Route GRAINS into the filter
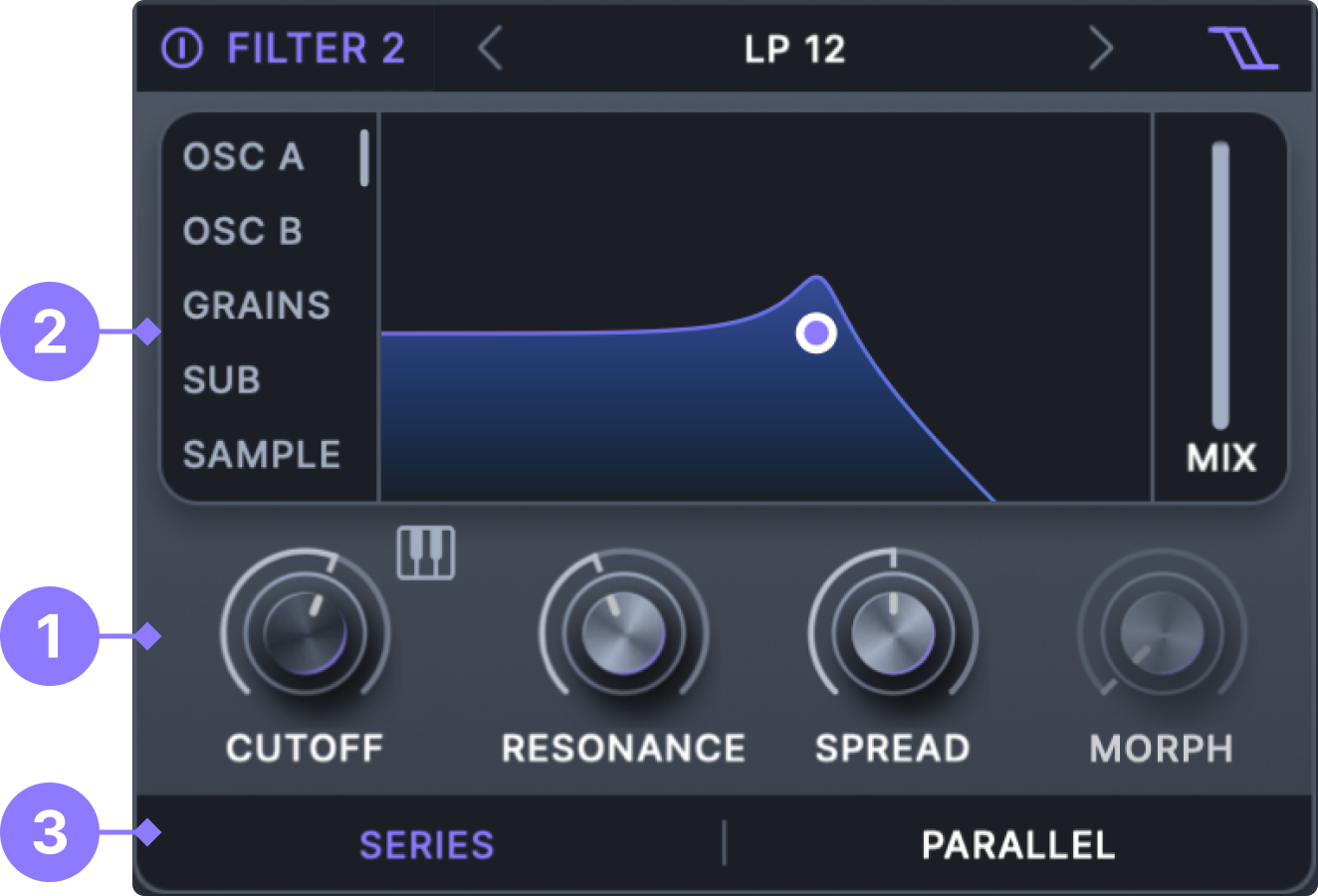The height and width of the screenshot is (896, 1318). coord(256,306)
